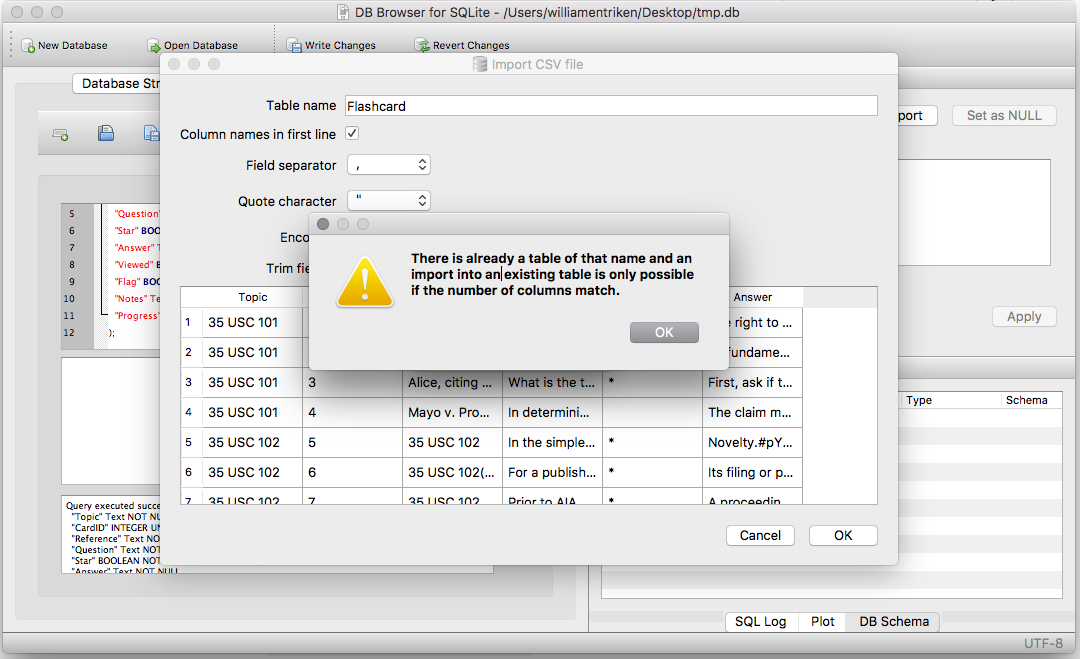Viewport: 1080px width, 659px height.
Task: Click the Topic column header
Action: [253, 297]
